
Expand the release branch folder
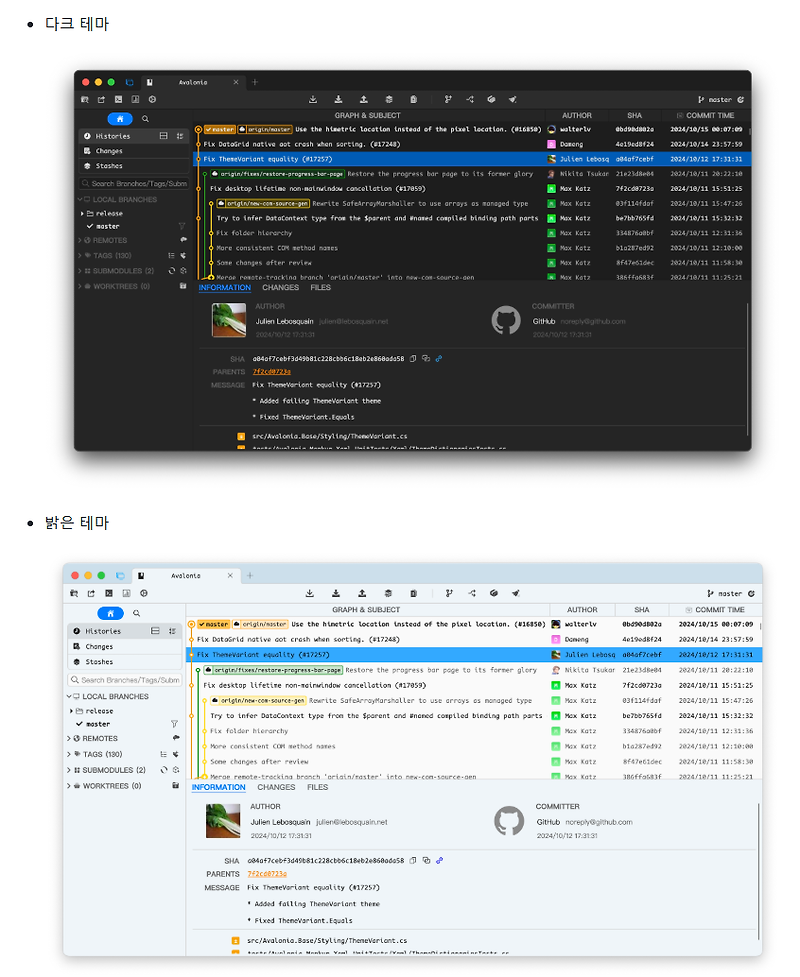[x=82, y=213]
